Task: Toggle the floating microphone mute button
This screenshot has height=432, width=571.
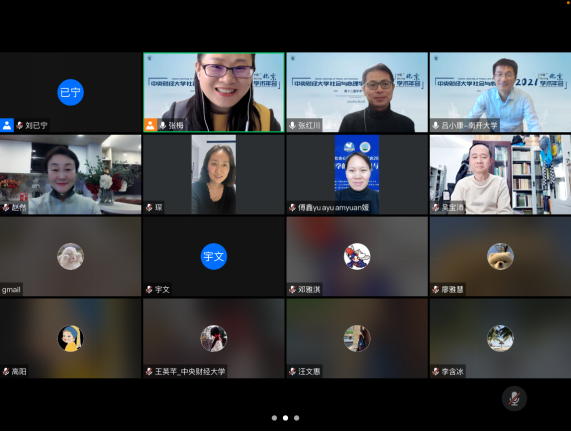Action: [514, 398]
